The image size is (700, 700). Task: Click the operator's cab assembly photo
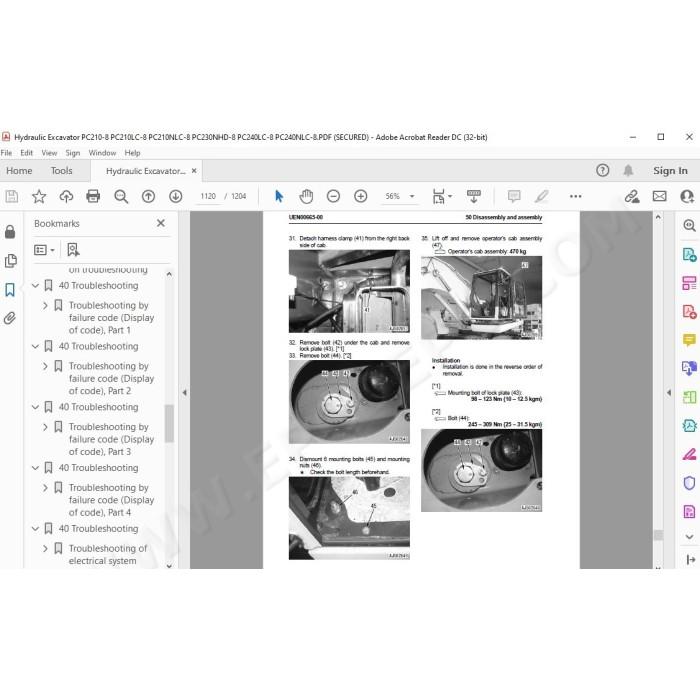pyautogui.click(x=481, y=297)
